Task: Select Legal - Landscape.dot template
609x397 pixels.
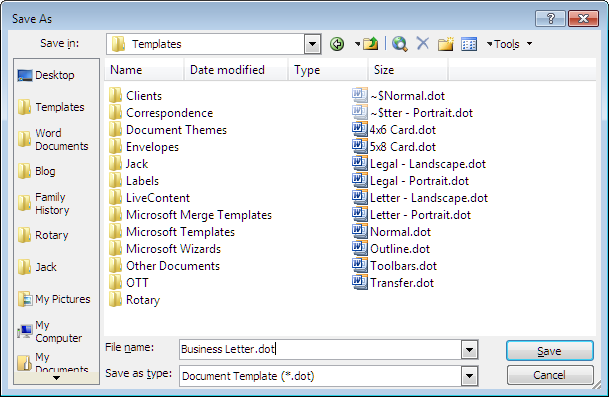Action: click(x=419, y=164)
